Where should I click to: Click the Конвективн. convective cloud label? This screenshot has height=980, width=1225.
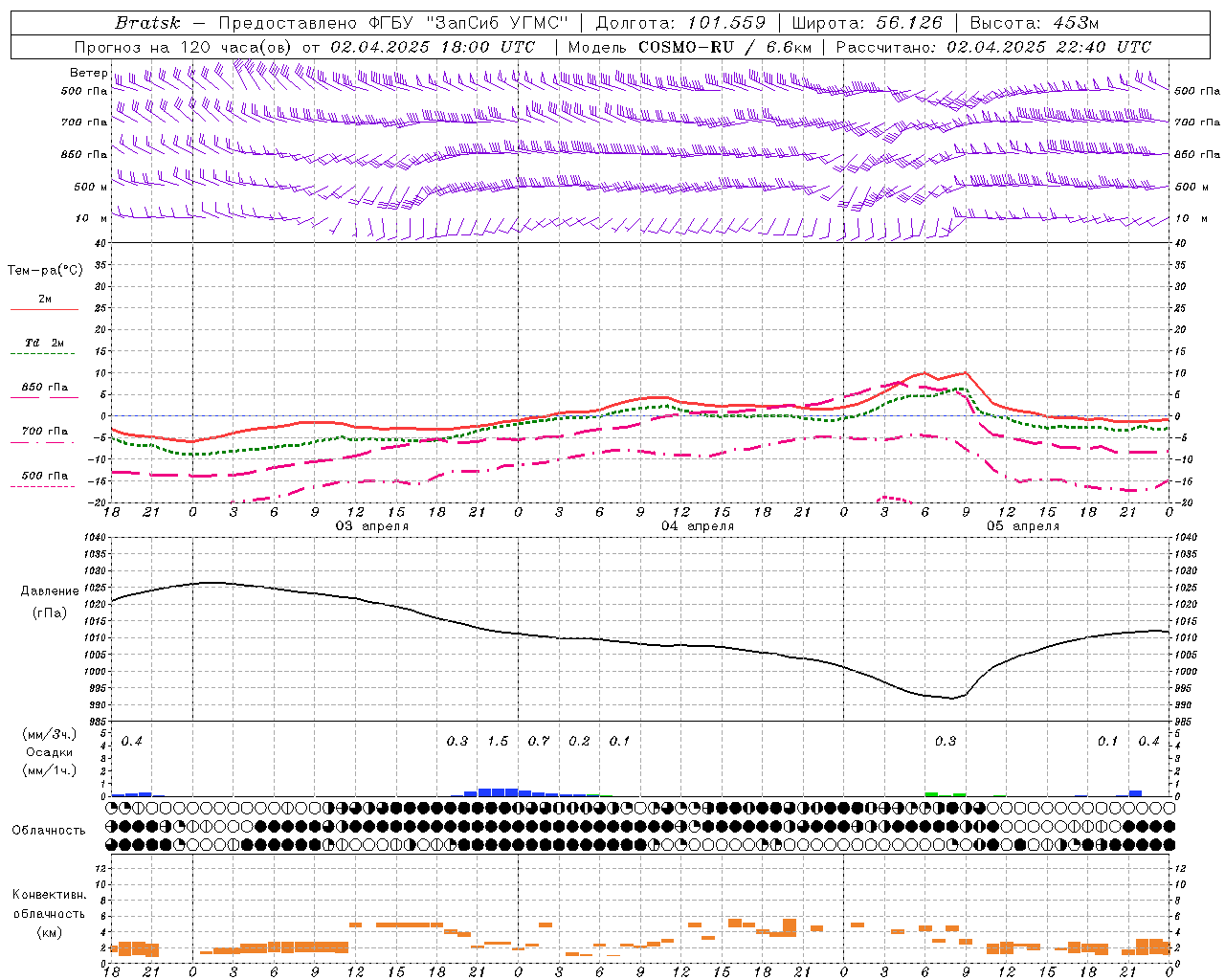tap(50, 895)
